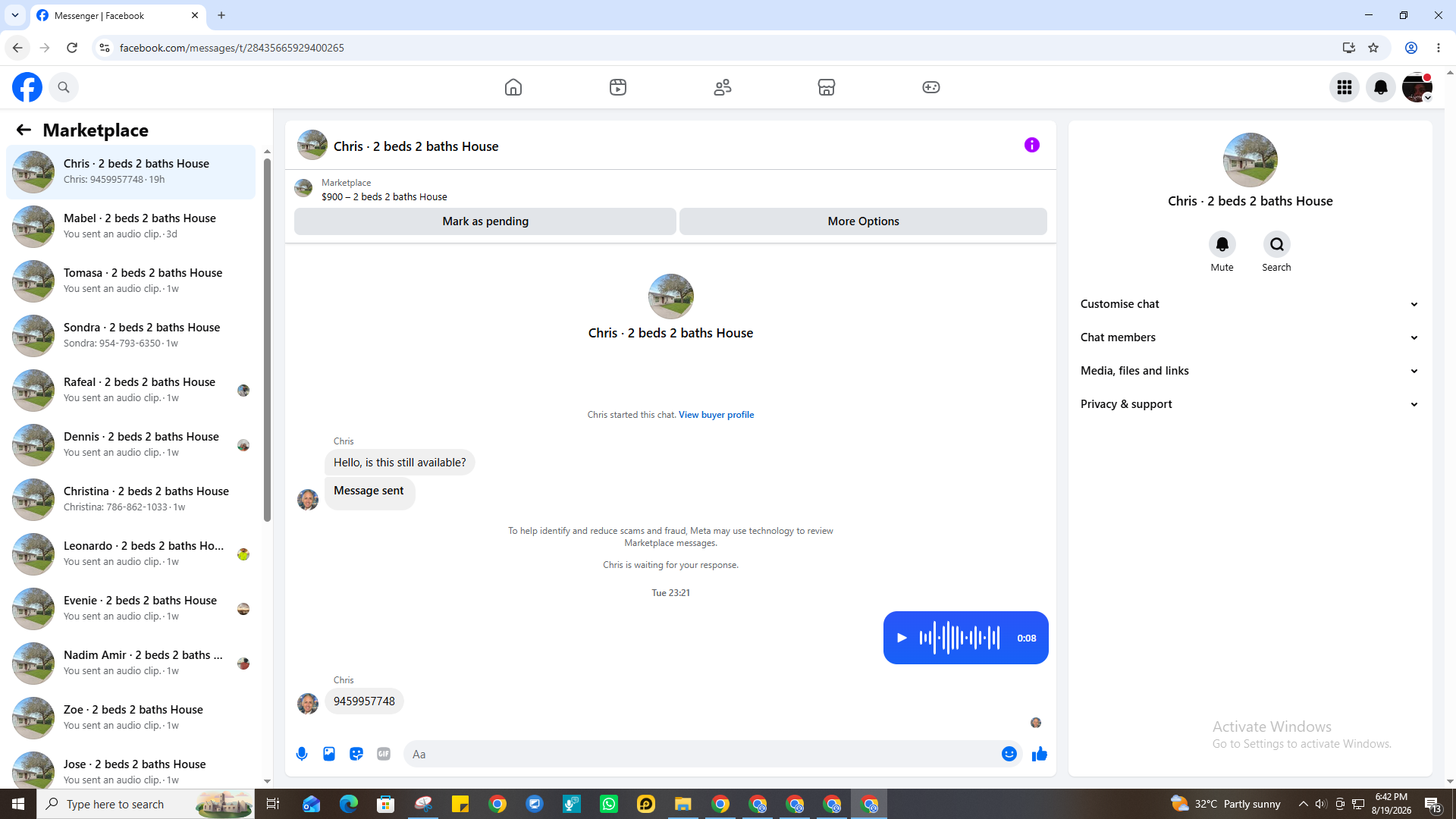The width and height of the screenshot is (1456, 819).
Task: Select the Chris conversation in the list
Action: click(x=130, y=172)
